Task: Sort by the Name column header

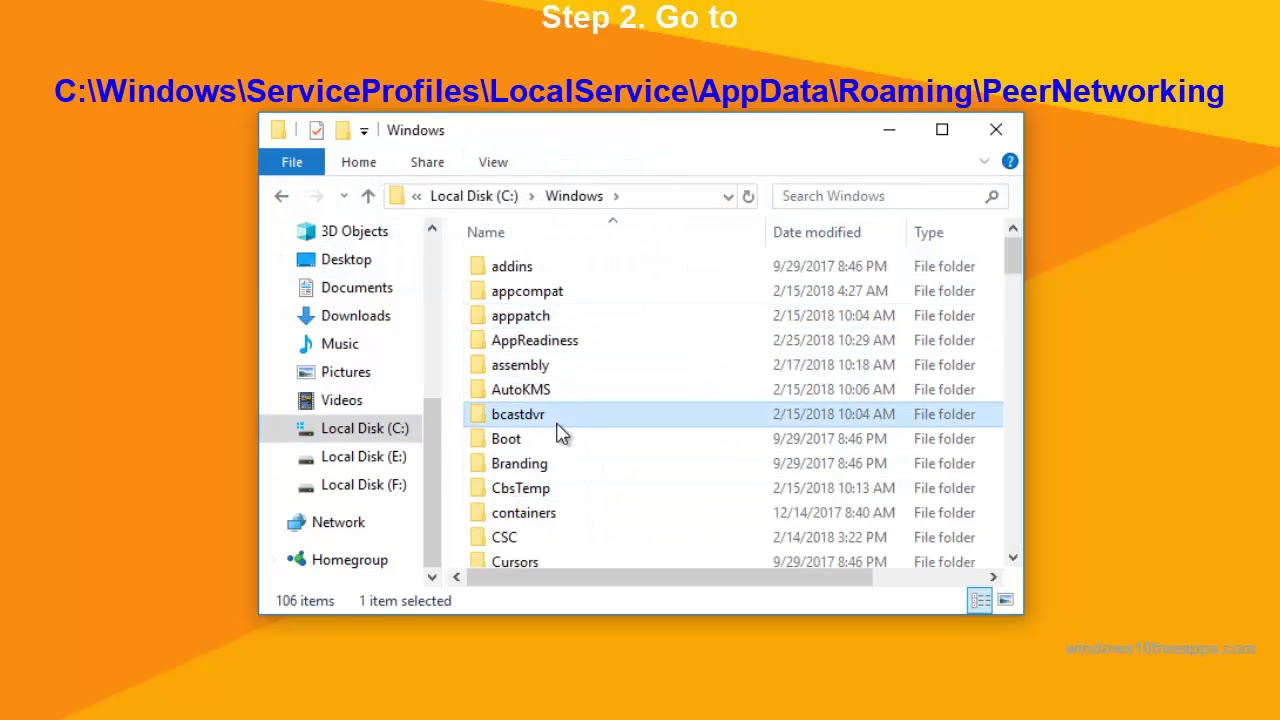Action: point(486,232)
